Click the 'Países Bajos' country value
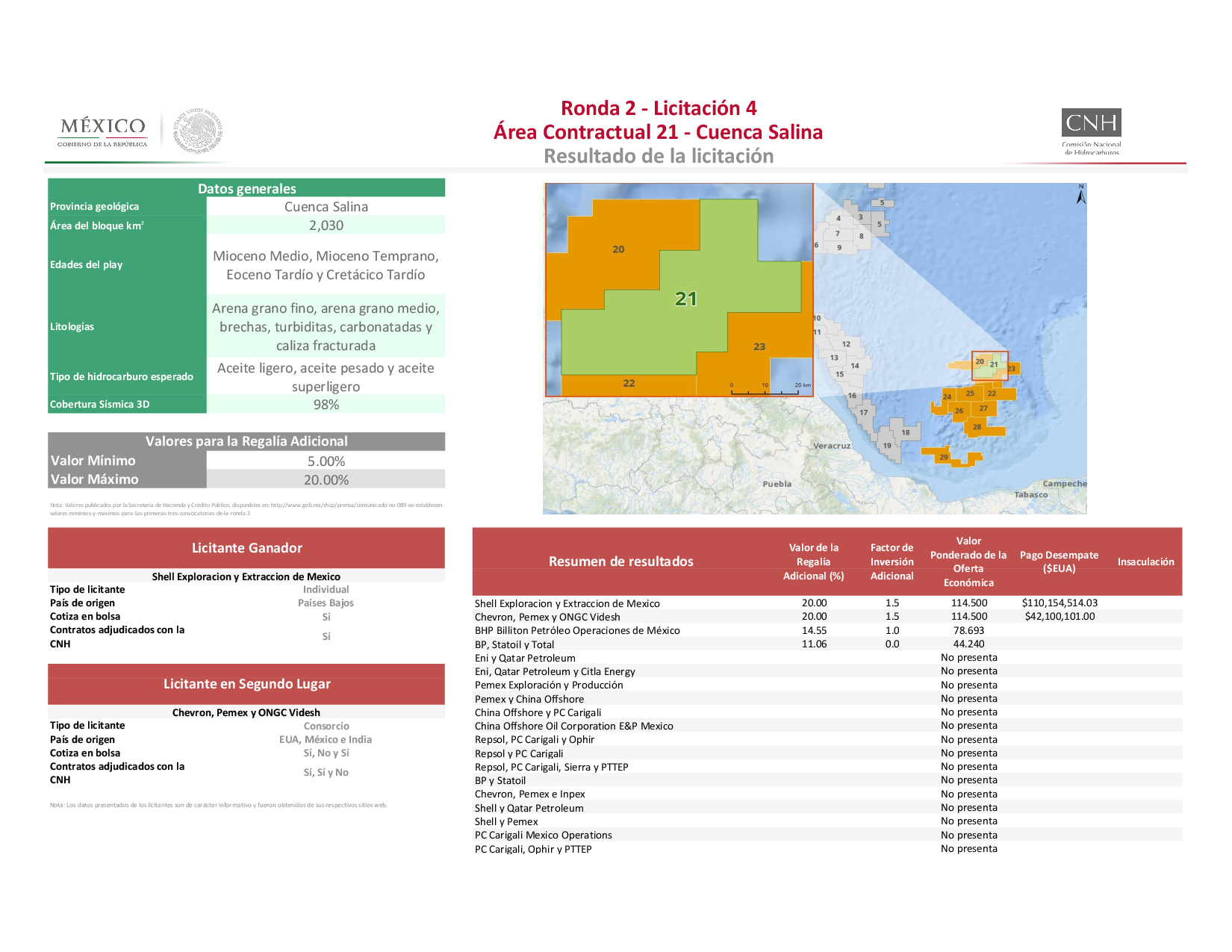This screenshot has height=952, width=1232. click(x=326, y=603)
